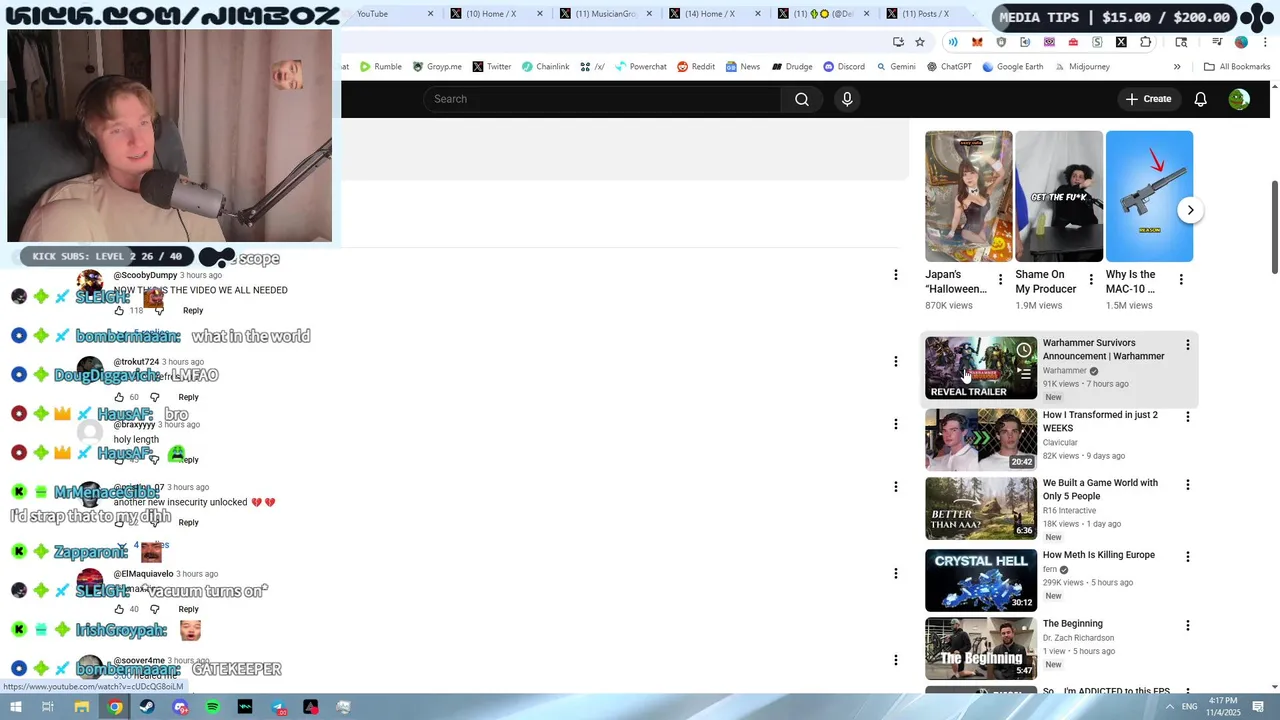Switch to the (14) Home / X tab
This screenshot has width=1280, height=720.
pos(711,14)
